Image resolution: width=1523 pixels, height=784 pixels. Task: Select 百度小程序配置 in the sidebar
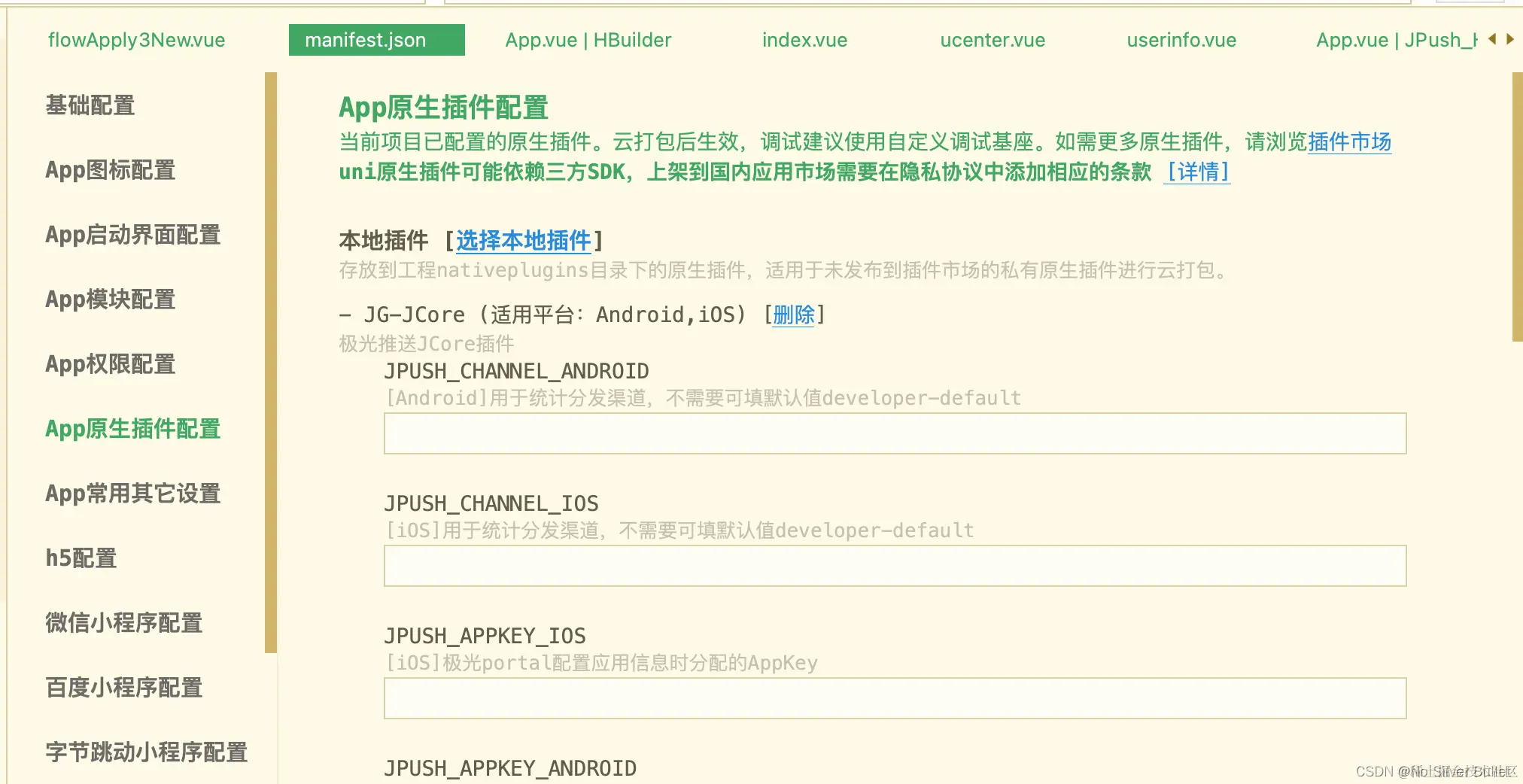coord(124,688)
